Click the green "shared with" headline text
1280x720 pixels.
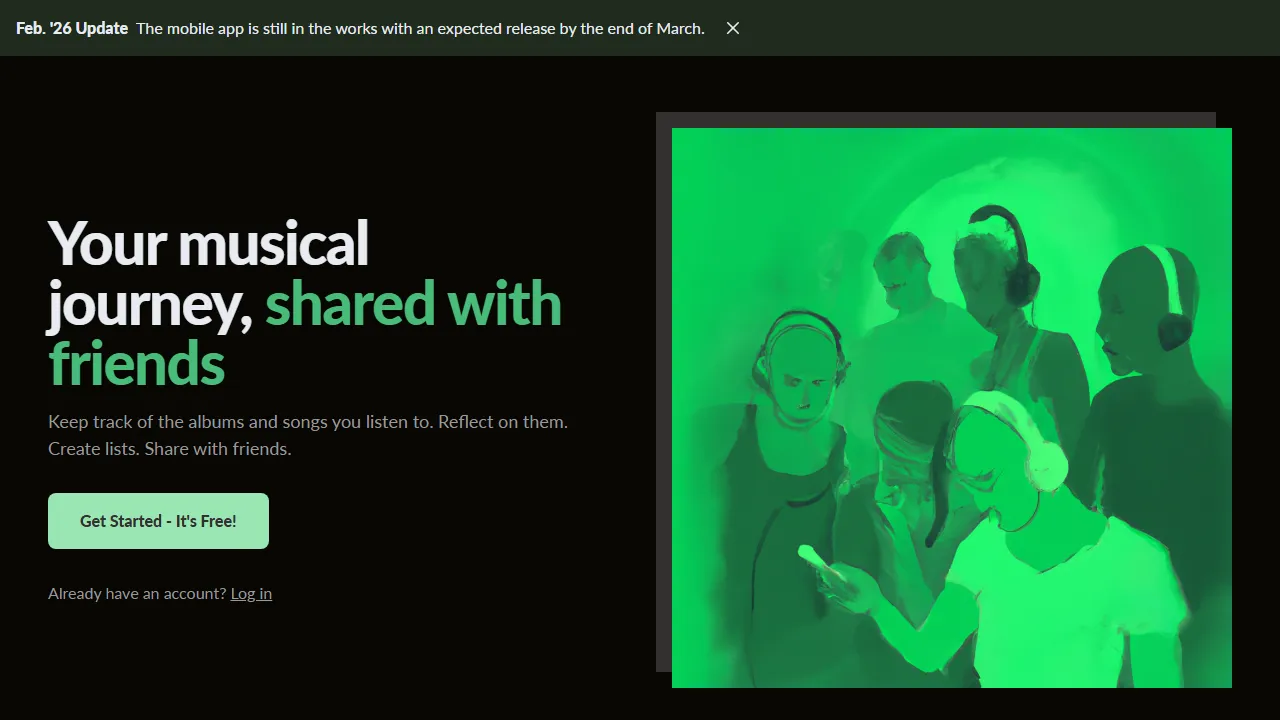[x=413, y=304]
